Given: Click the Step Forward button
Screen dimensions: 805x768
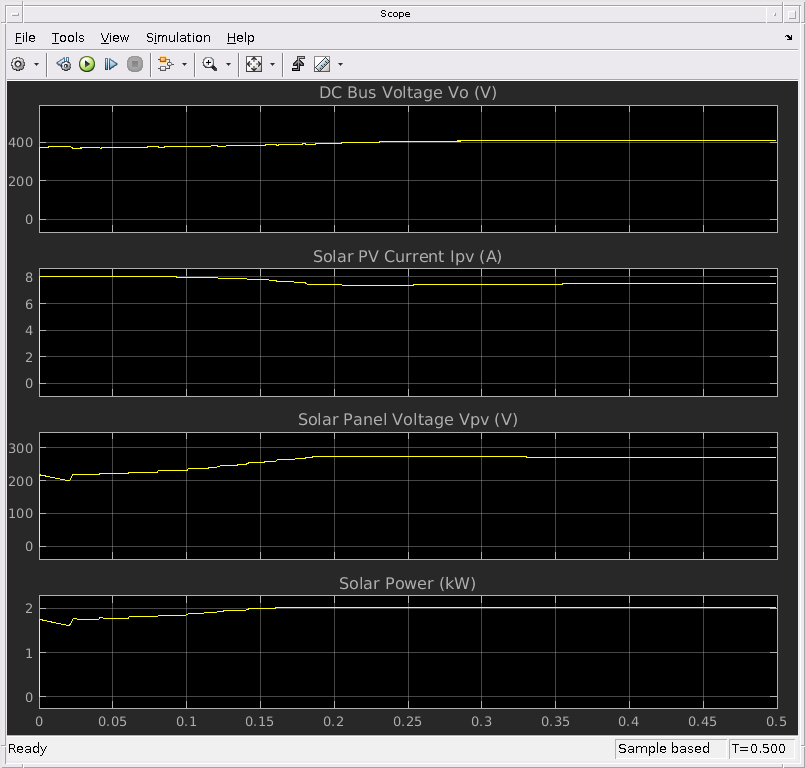Looking at the screenshot, I should (111, 64).
